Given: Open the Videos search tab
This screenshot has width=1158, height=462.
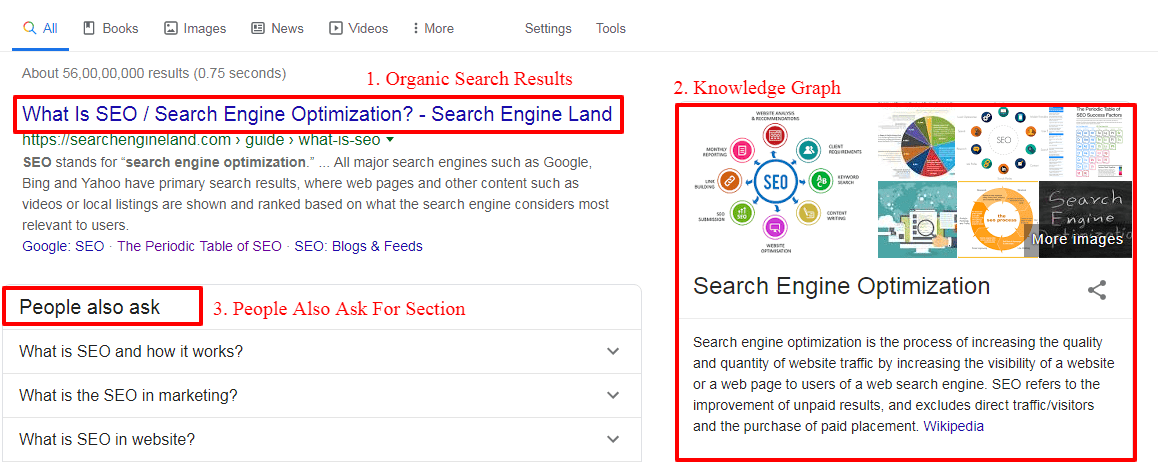Looking at the screenshot, I should pyautogui.click(x=358, y=29).
